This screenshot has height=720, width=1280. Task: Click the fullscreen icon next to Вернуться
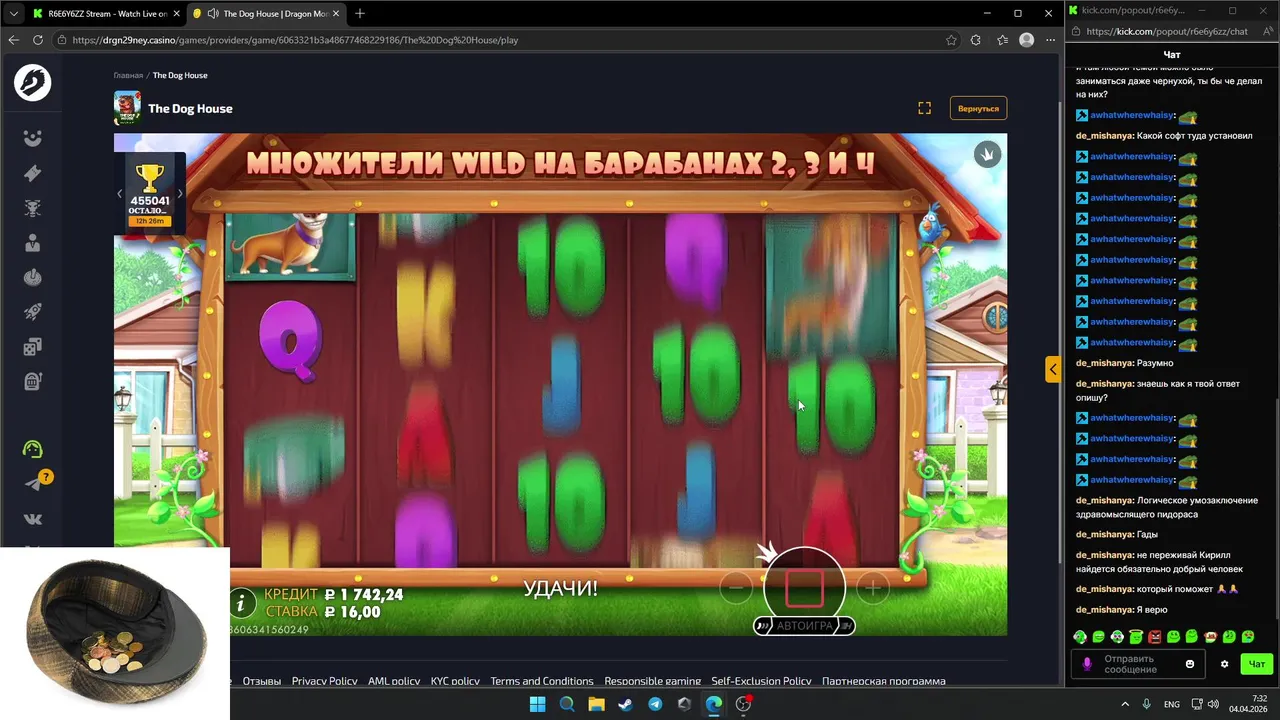pos(924,108)
